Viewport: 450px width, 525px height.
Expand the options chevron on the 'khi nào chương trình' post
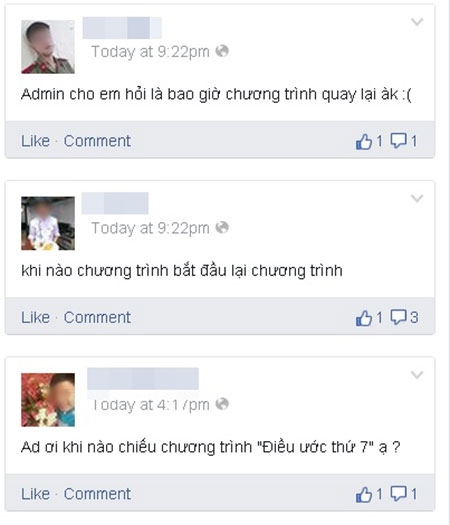417,199
